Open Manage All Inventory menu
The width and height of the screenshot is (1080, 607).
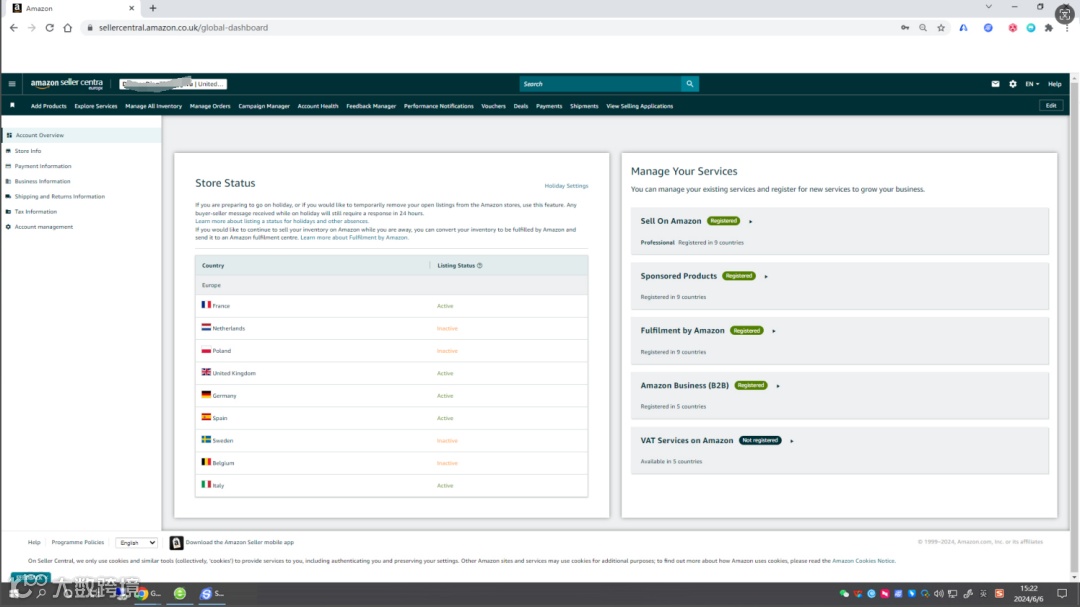(154, 106)
